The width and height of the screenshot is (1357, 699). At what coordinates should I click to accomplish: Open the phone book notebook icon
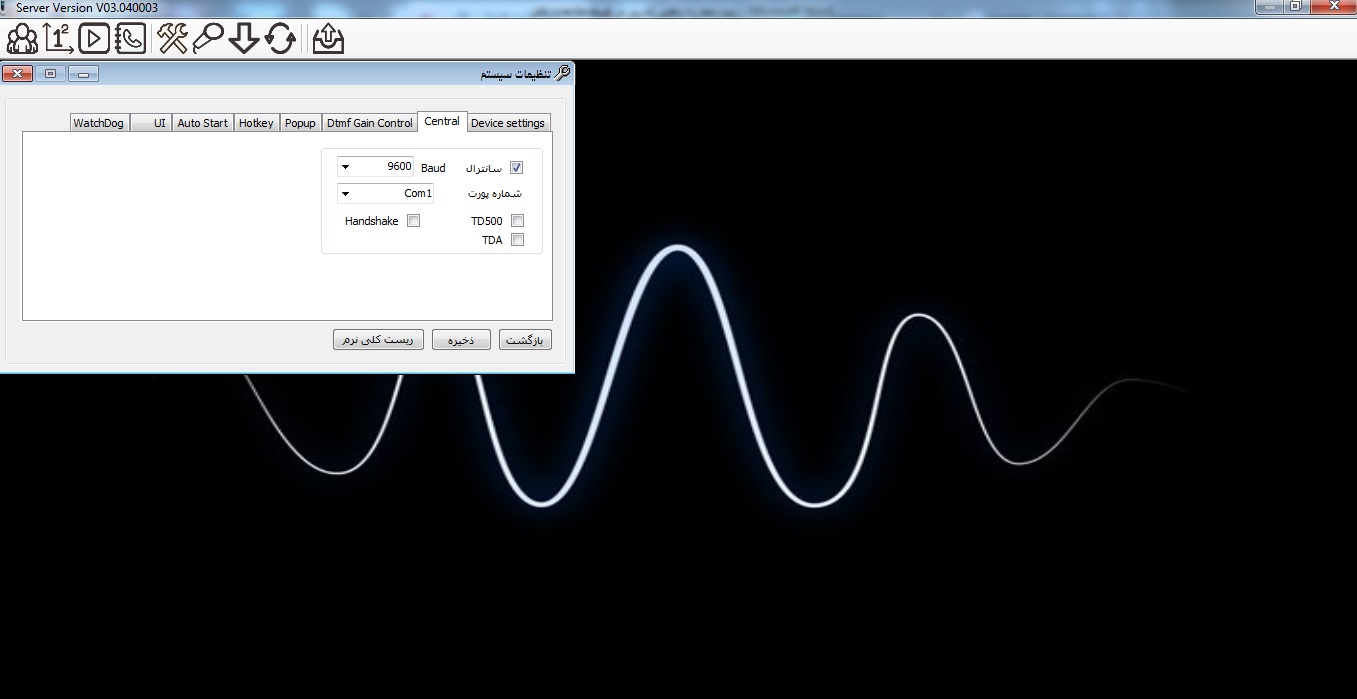[x=130, y=39]
